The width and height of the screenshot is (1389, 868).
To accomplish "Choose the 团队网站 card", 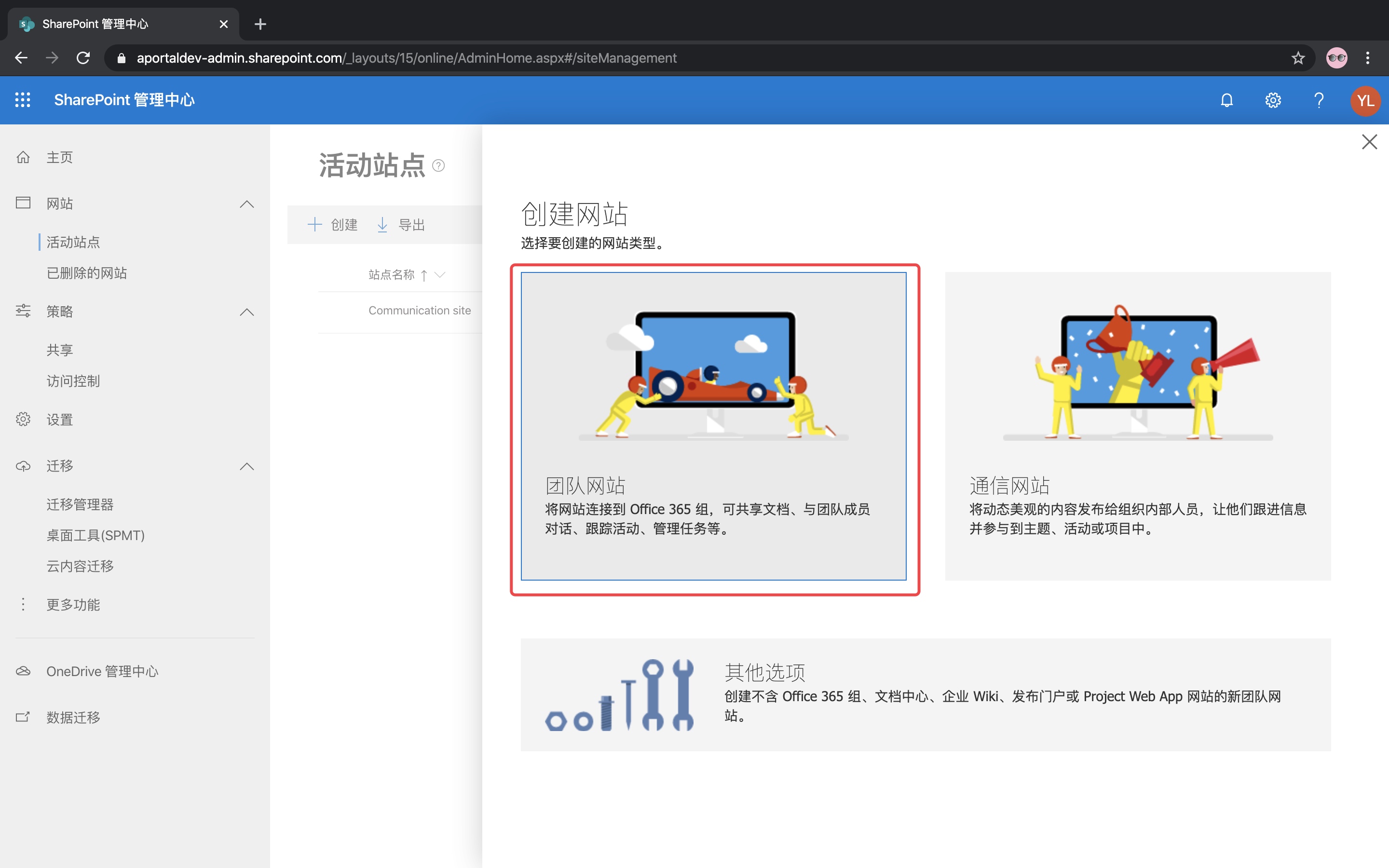I will pyautogui.click(x=713, y=427).
